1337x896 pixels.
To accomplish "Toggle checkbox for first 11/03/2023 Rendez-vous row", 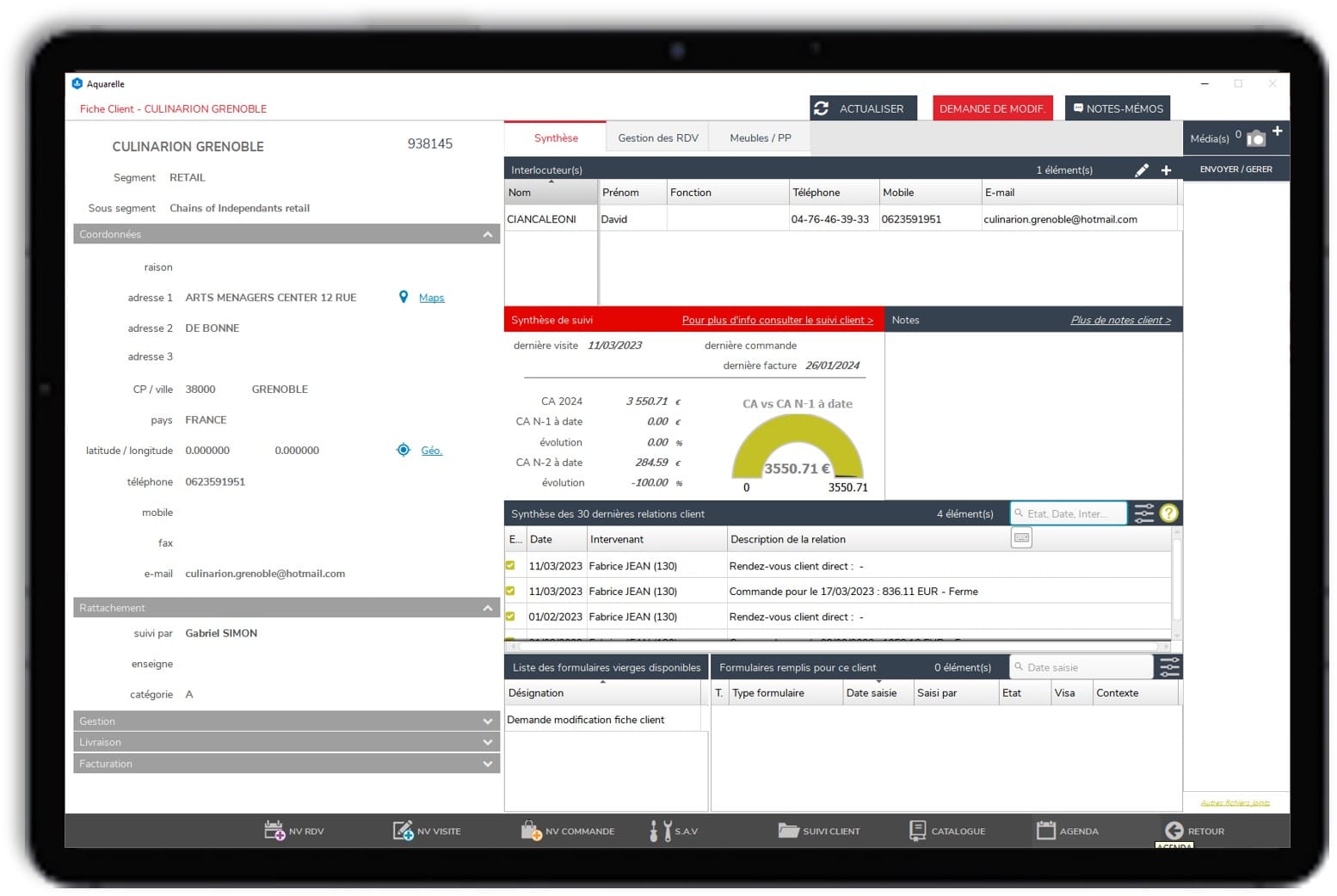I will click(x=510, y=566).
